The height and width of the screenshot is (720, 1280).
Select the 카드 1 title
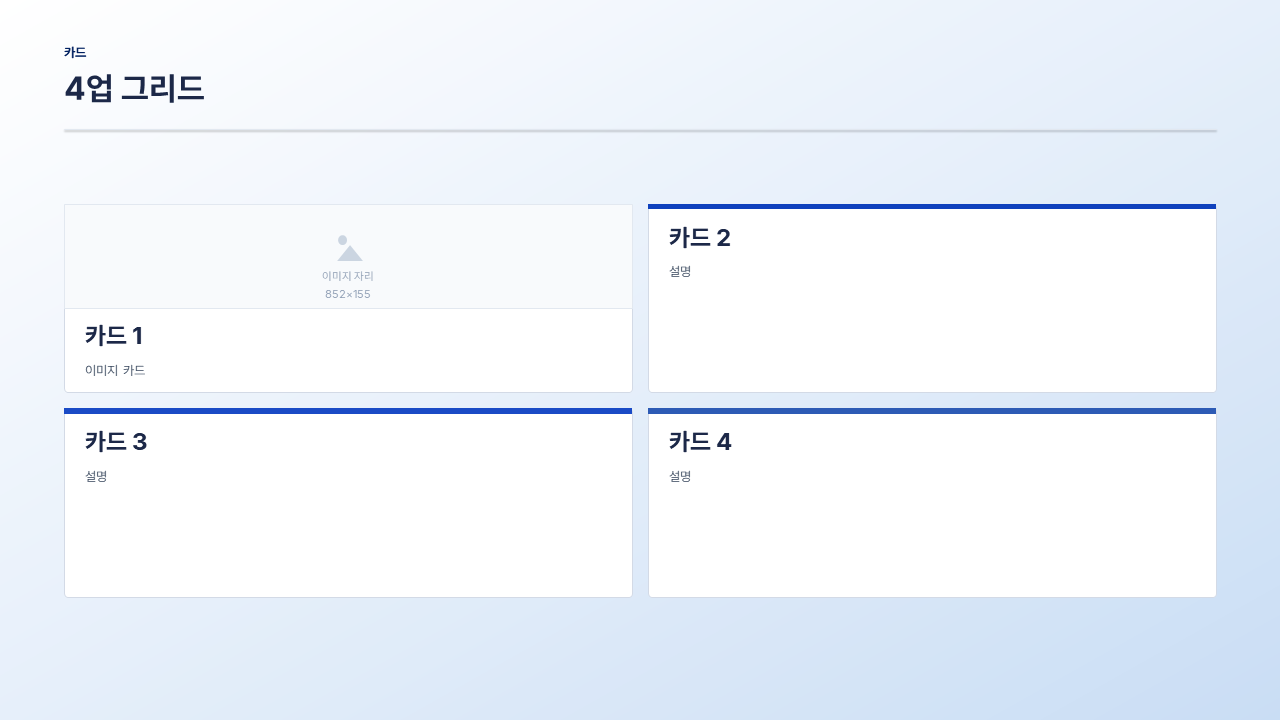click(x=114, y=336)
